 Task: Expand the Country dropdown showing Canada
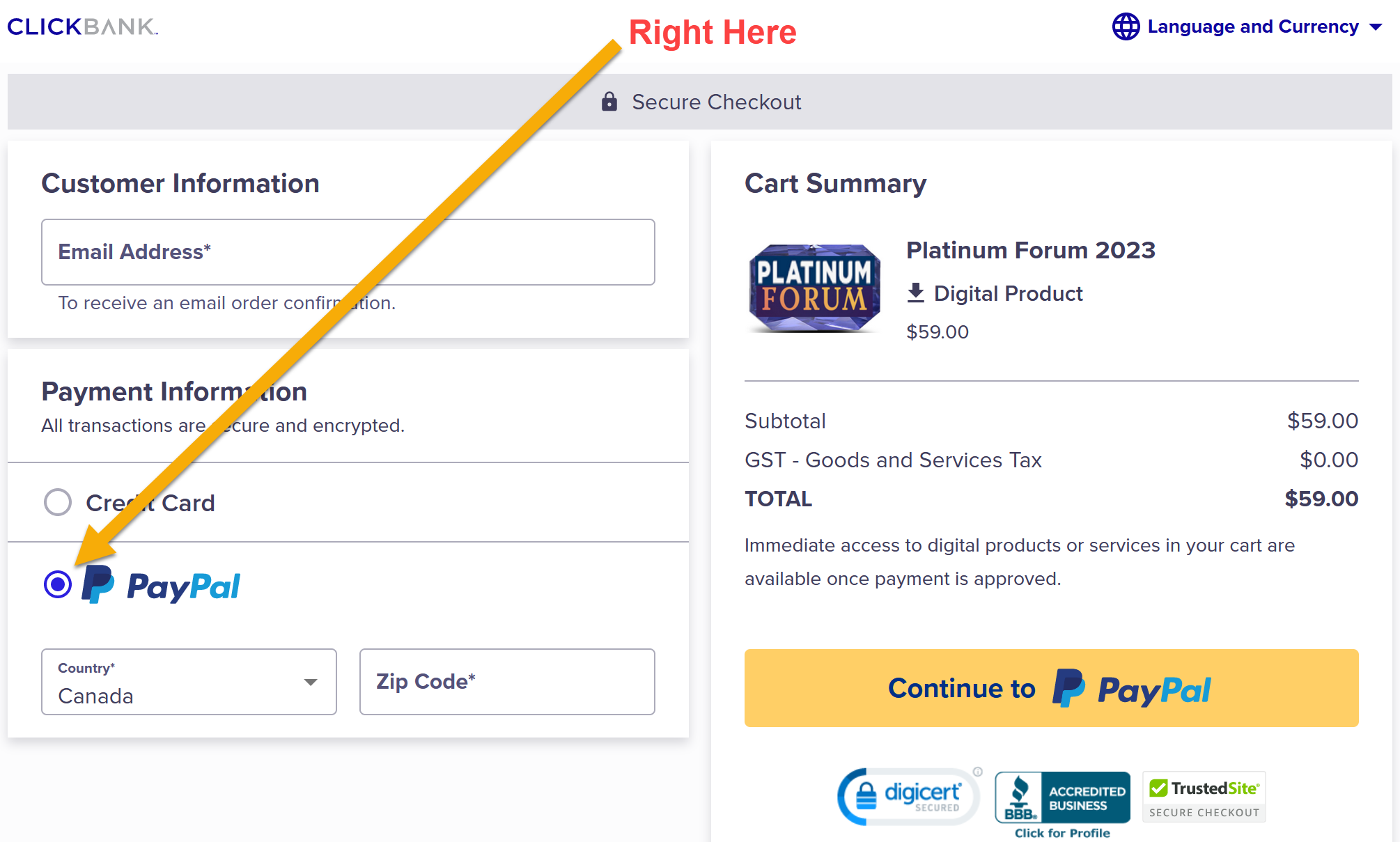pos(188,682)
